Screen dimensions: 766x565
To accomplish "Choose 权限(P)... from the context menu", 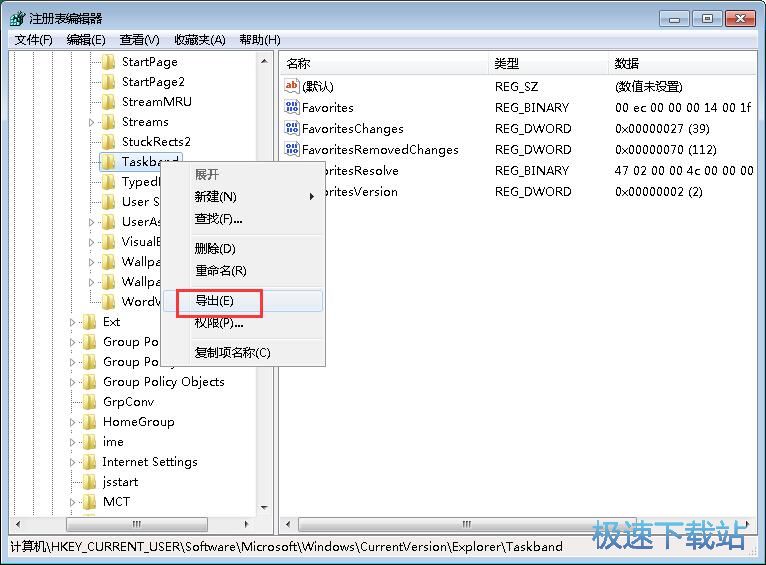I will coord(243,323).
